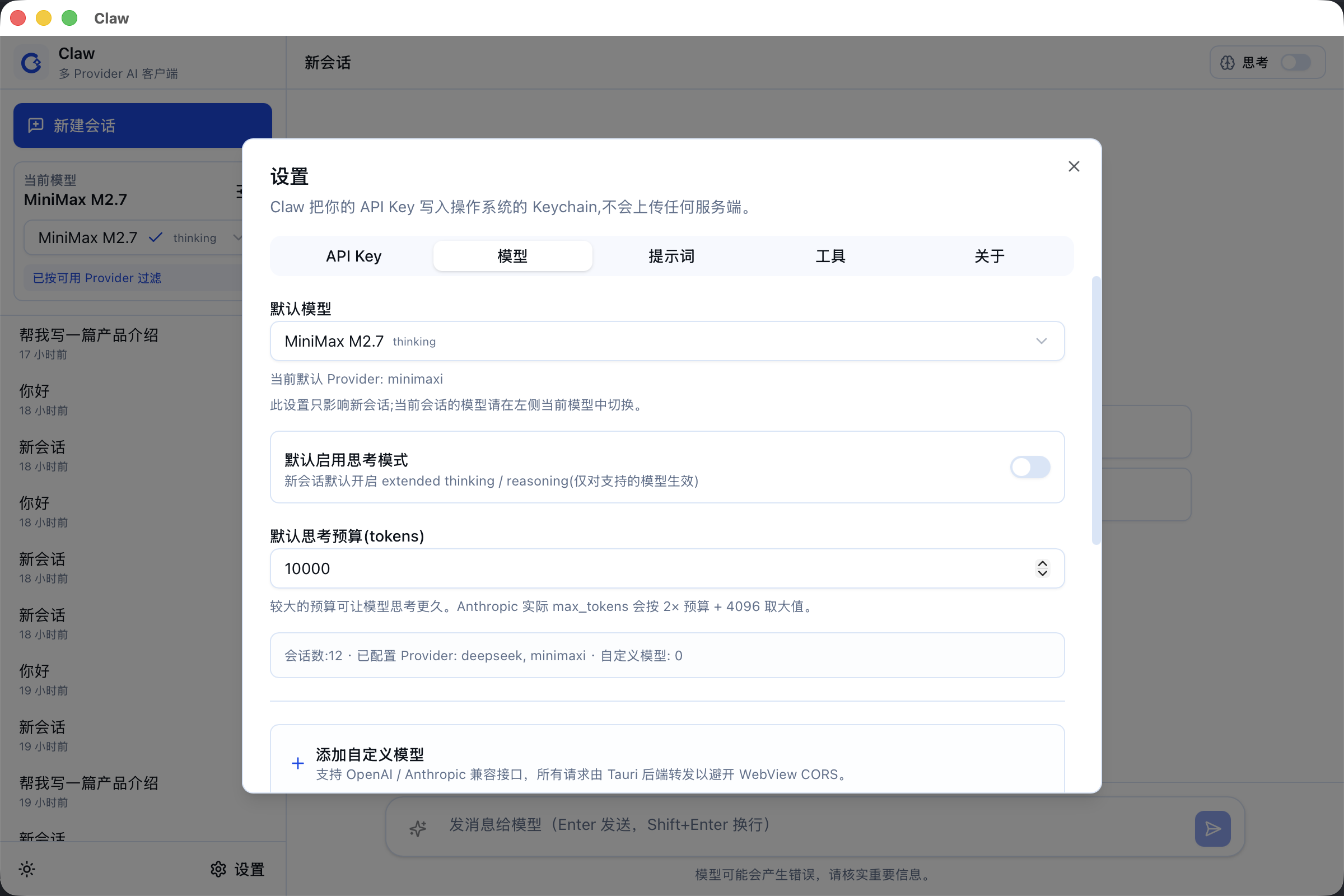The image size is (1344, 896).
Task: Click the red close window button
Action: click(x=18, y=18)
